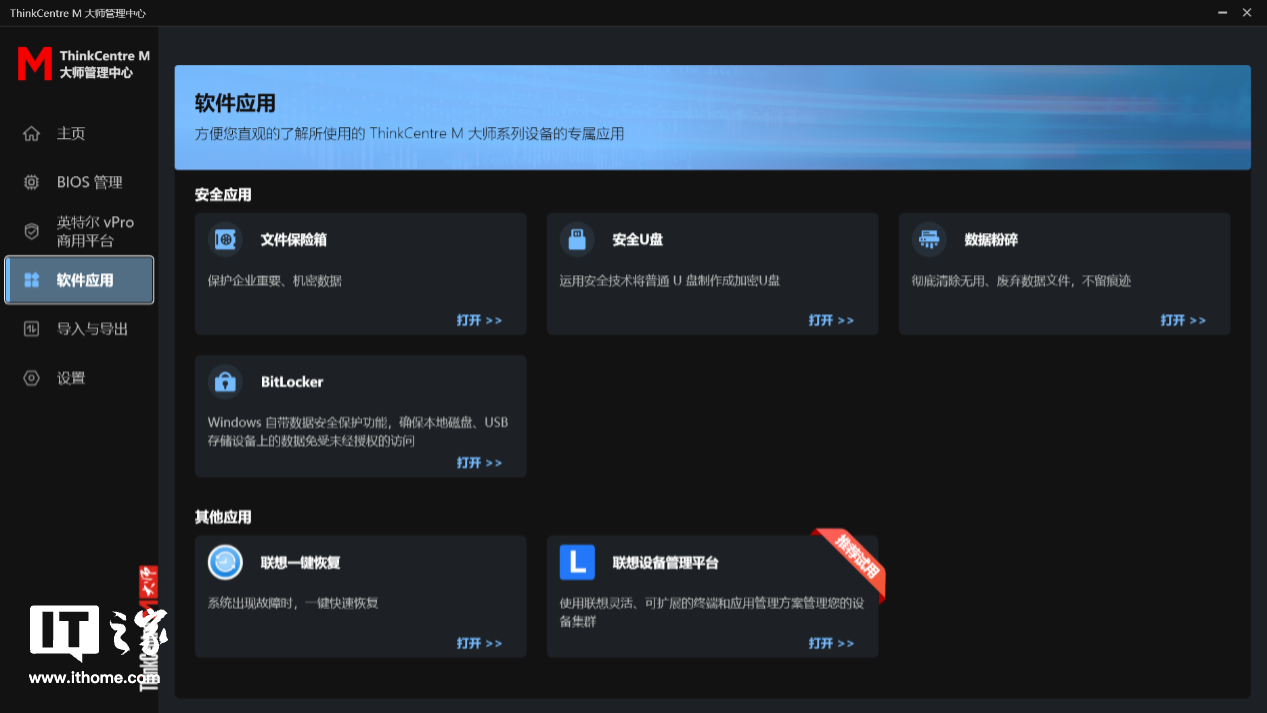Click the ThinkCentre M red logo
This screenshot has height=713, width=1267.
34,64
